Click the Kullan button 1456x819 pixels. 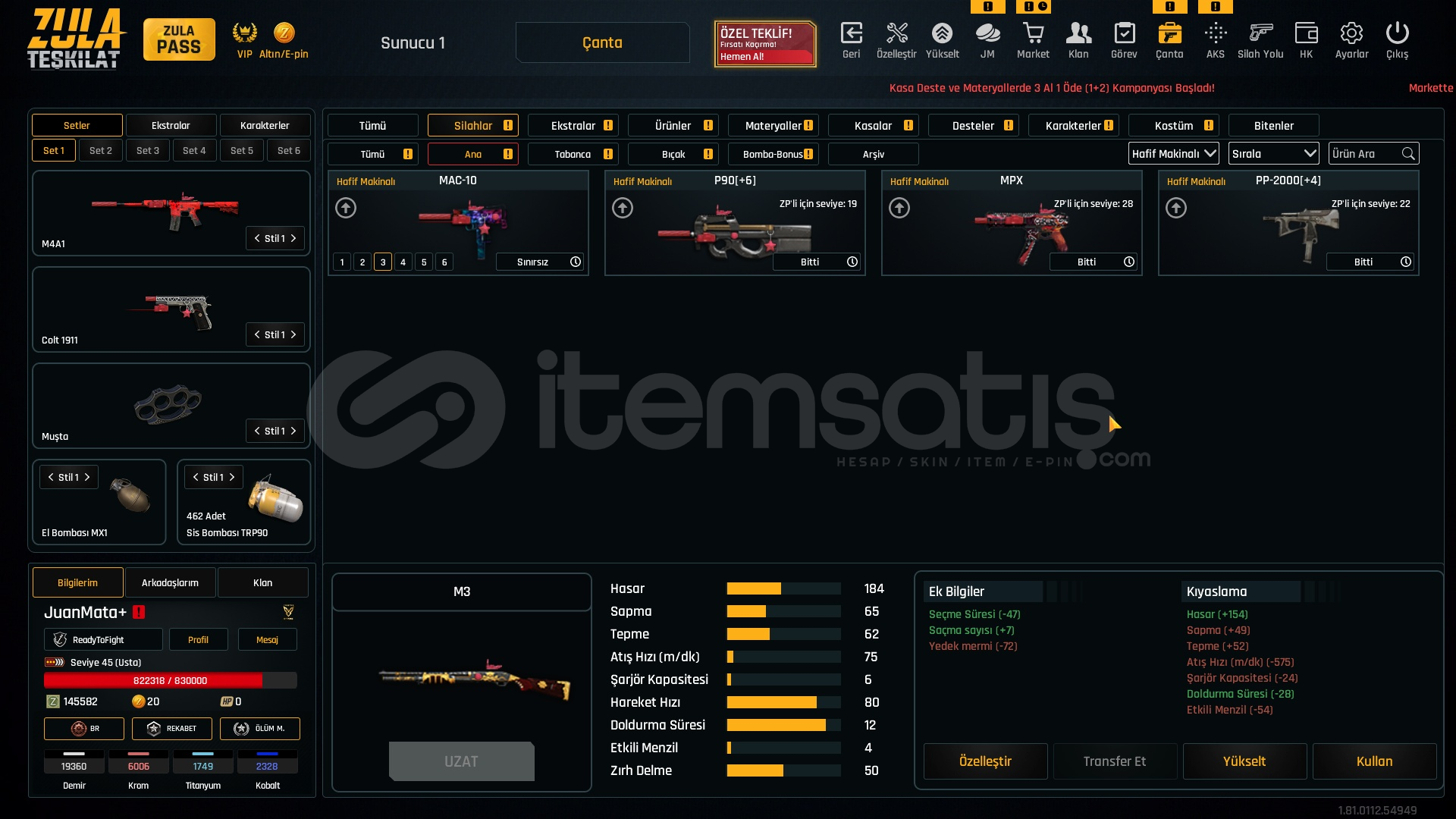coord(1374,761)
